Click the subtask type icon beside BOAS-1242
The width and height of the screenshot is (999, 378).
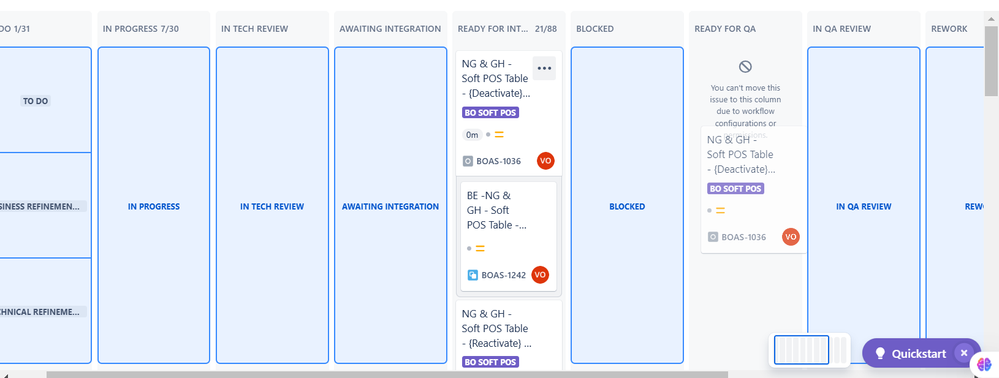(473, 275)
